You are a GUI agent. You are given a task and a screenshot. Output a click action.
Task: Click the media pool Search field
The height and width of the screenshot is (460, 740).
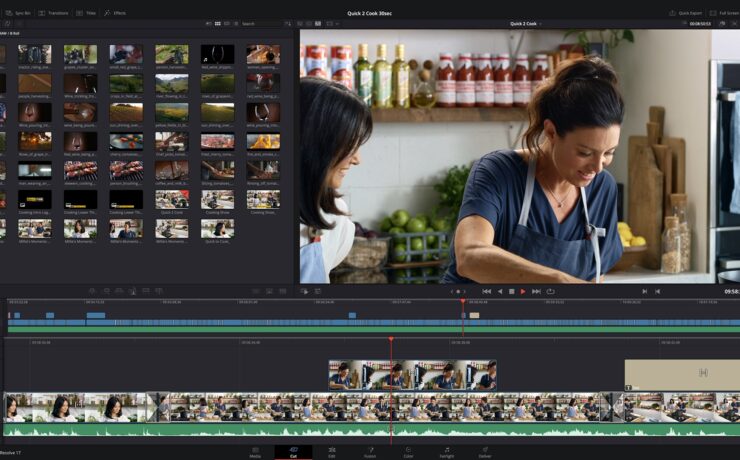click(x=261, y=23)
